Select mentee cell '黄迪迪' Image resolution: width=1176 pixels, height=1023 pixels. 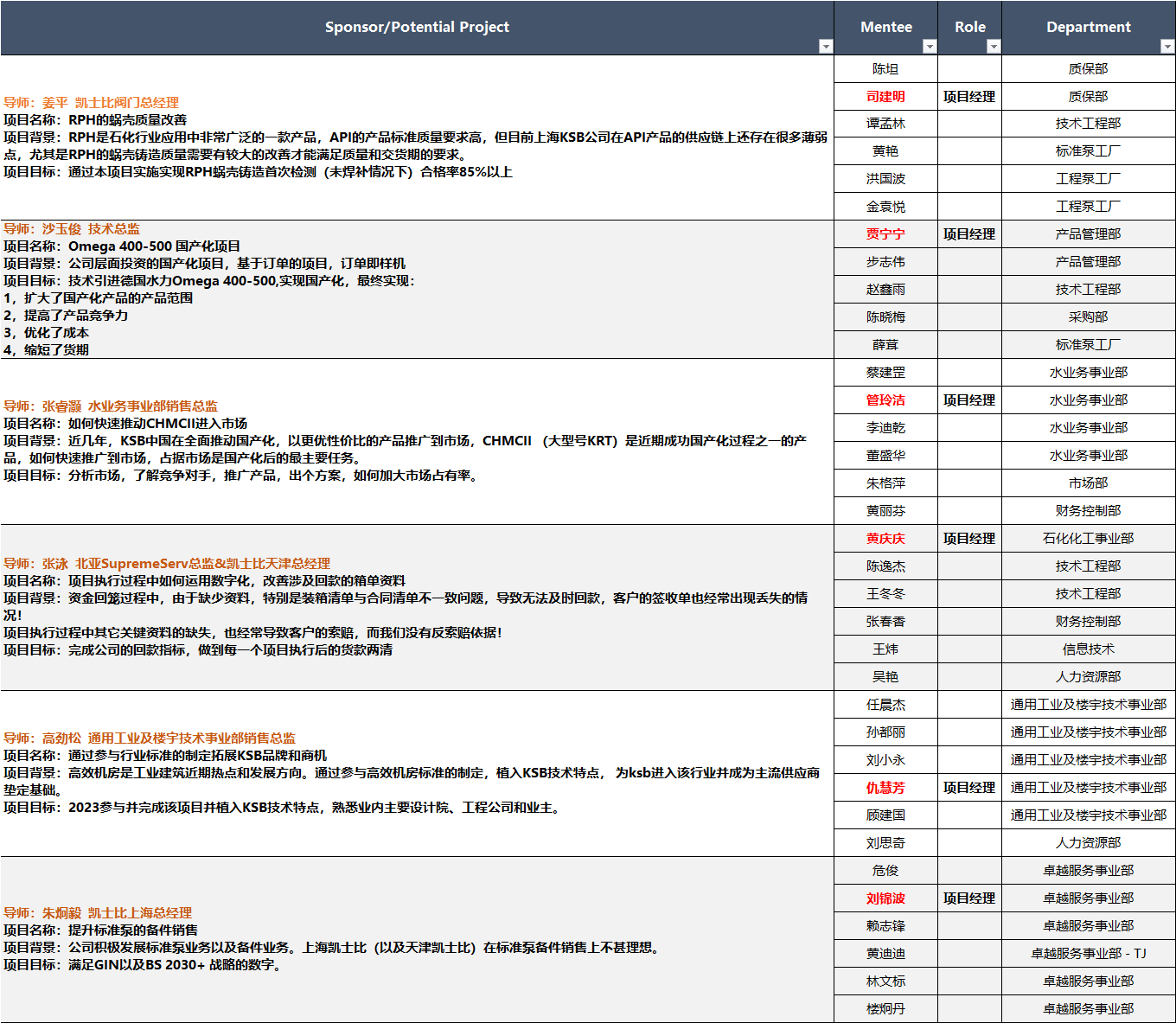pos(885,954)
